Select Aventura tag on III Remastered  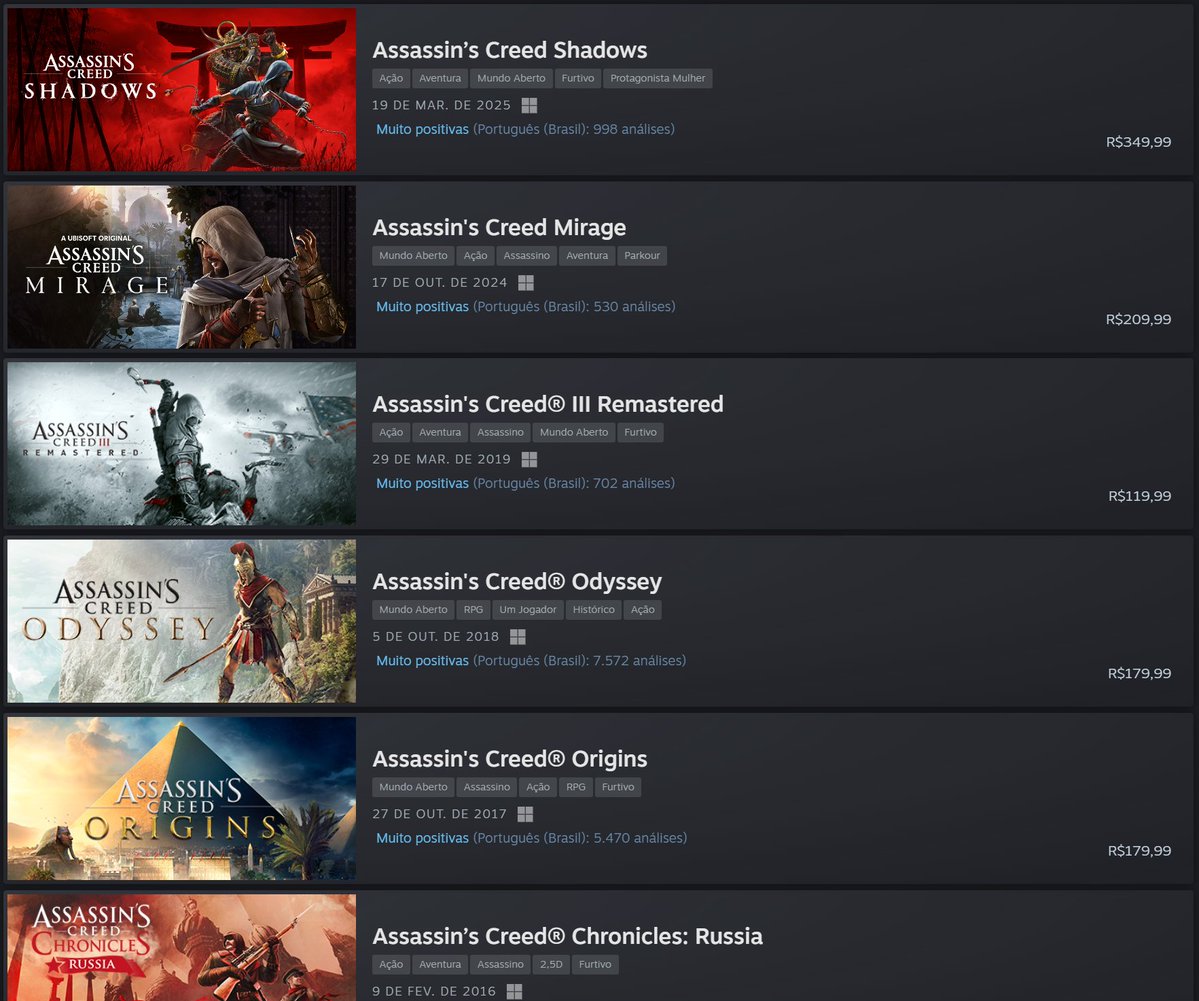[440, 432]
